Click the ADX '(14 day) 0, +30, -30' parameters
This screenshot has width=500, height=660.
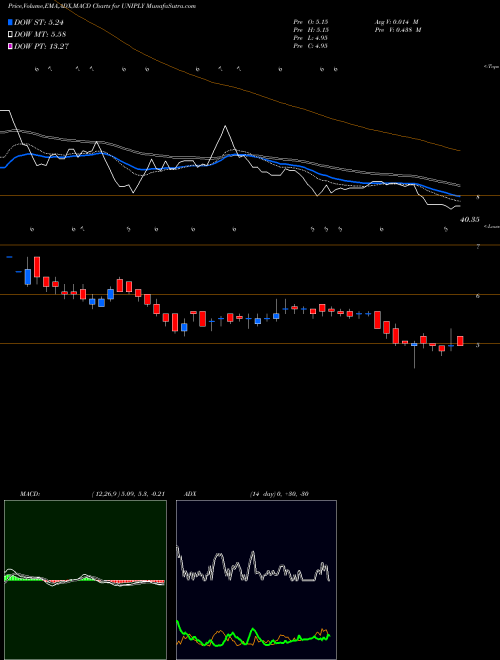pyautogui.click(x=279, y=494)
